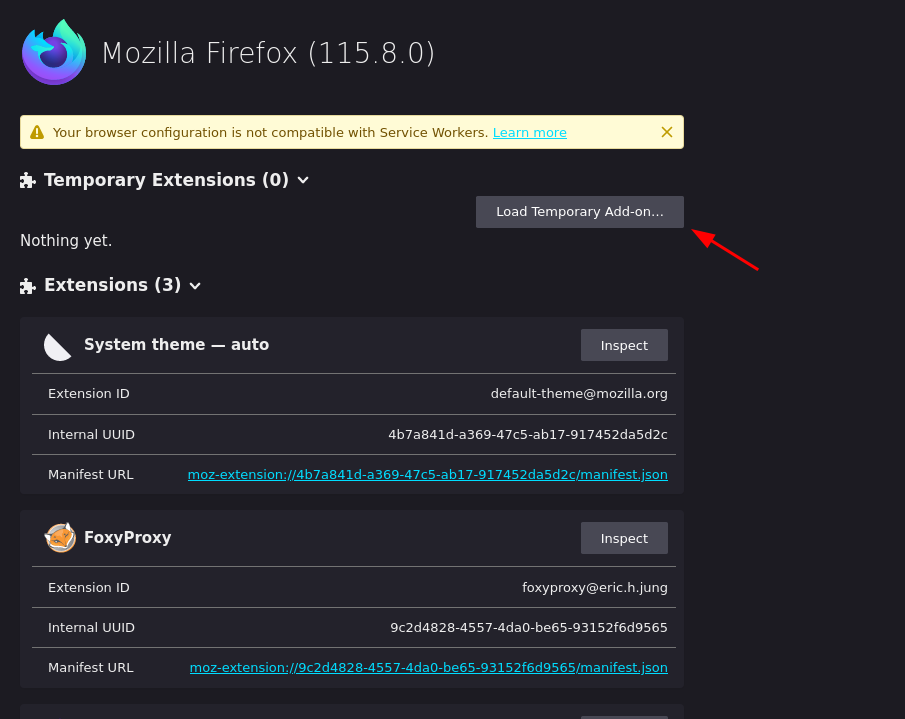This screenshot has width=905, height=719.
Task: Open System theme manifest.json URL
Action: (427, 475)
